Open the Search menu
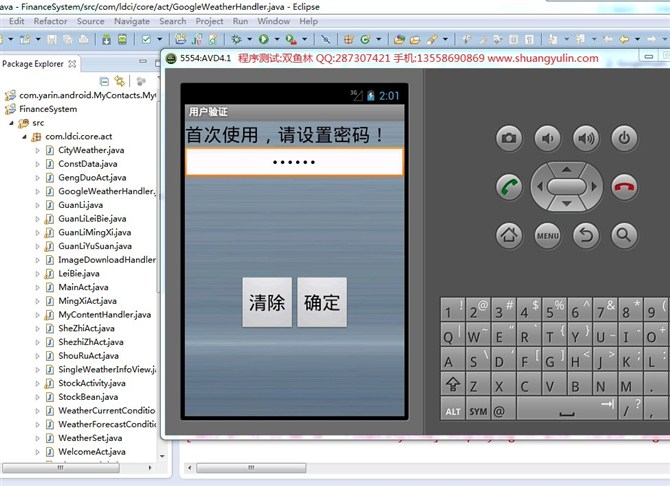This screenshot has width=670, height=486. click(x=173, y=21)
